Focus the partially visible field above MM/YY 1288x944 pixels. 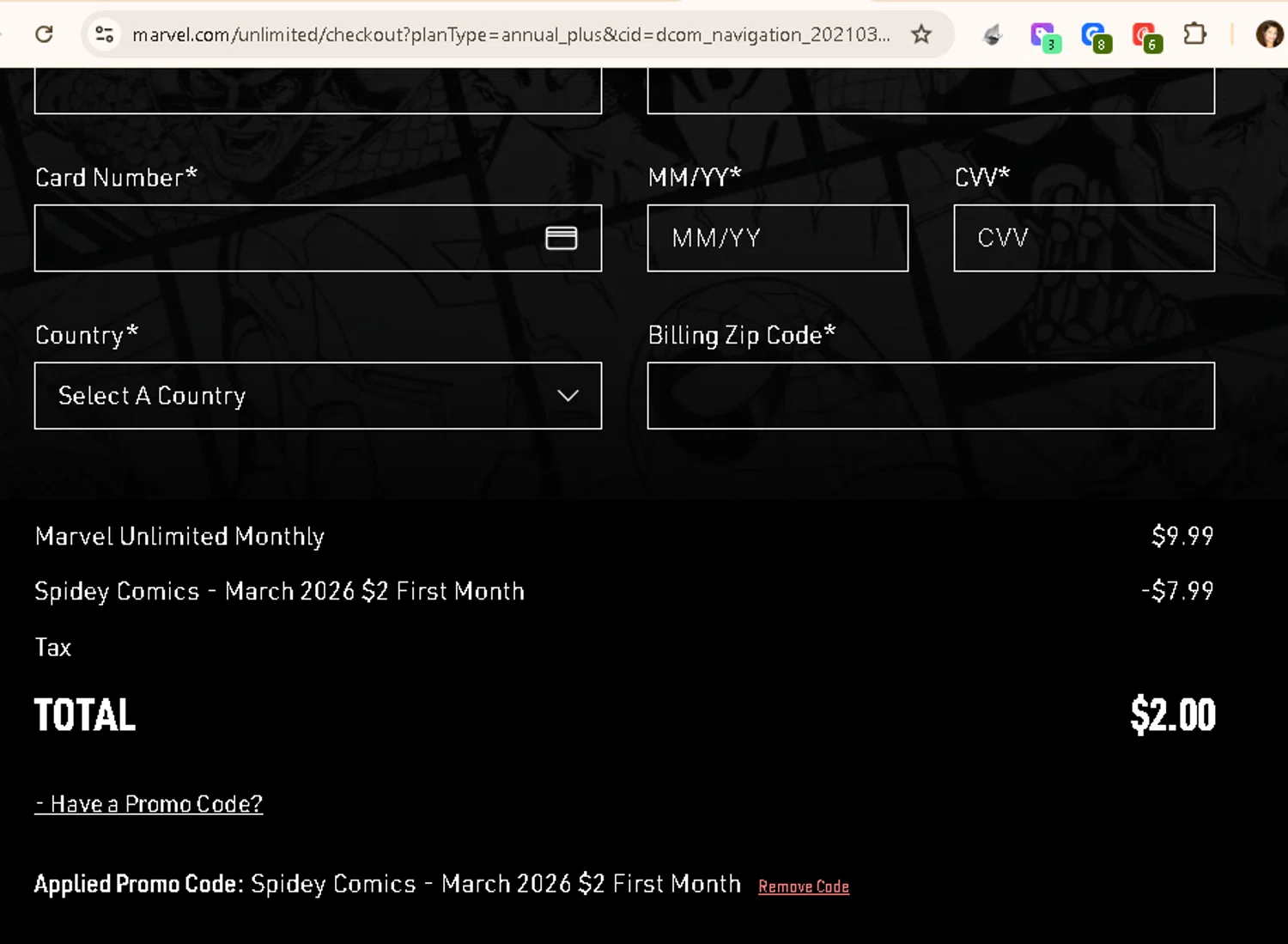coord(931,91)
